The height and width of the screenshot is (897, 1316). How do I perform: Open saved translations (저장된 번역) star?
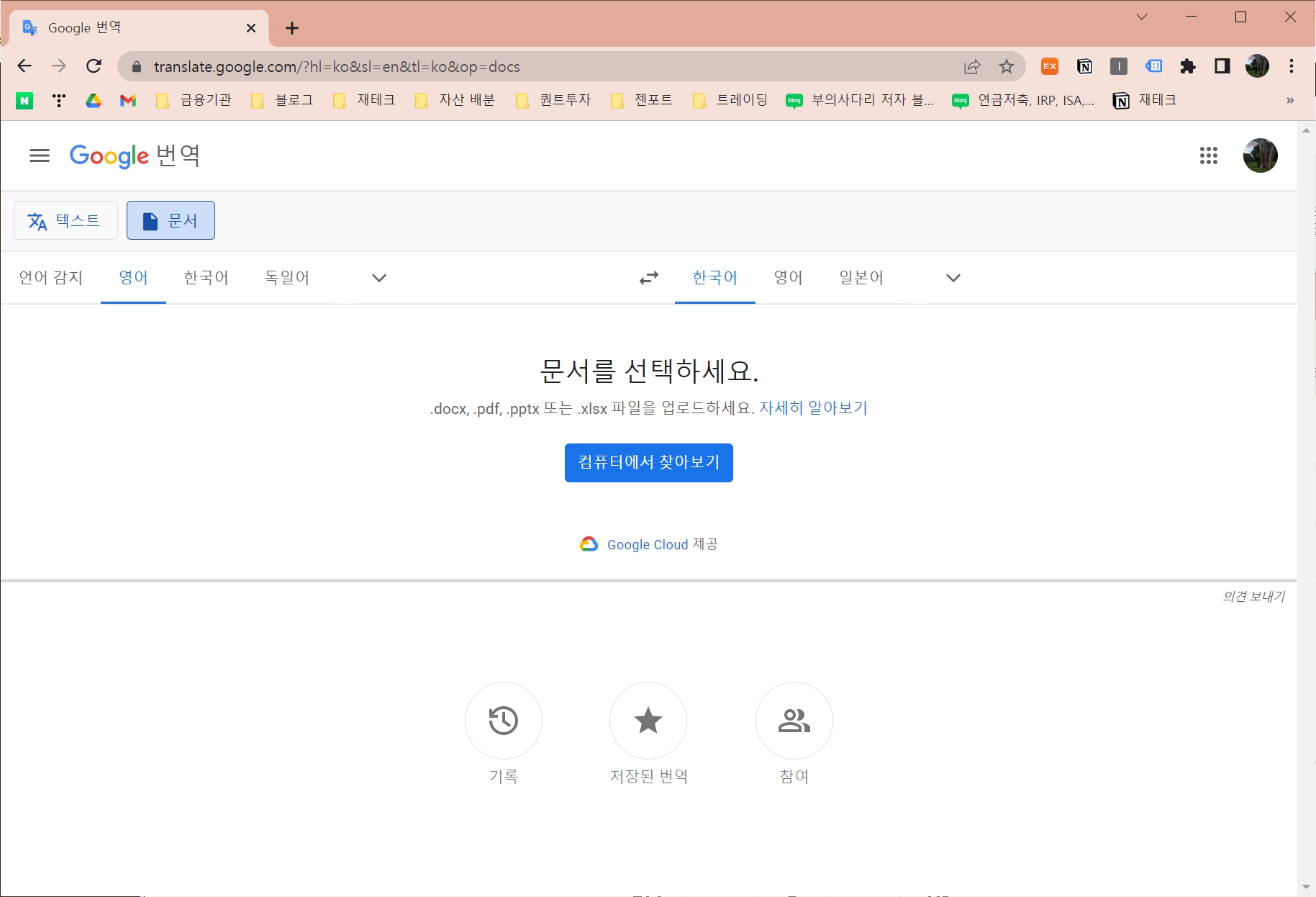coord(648,721)
